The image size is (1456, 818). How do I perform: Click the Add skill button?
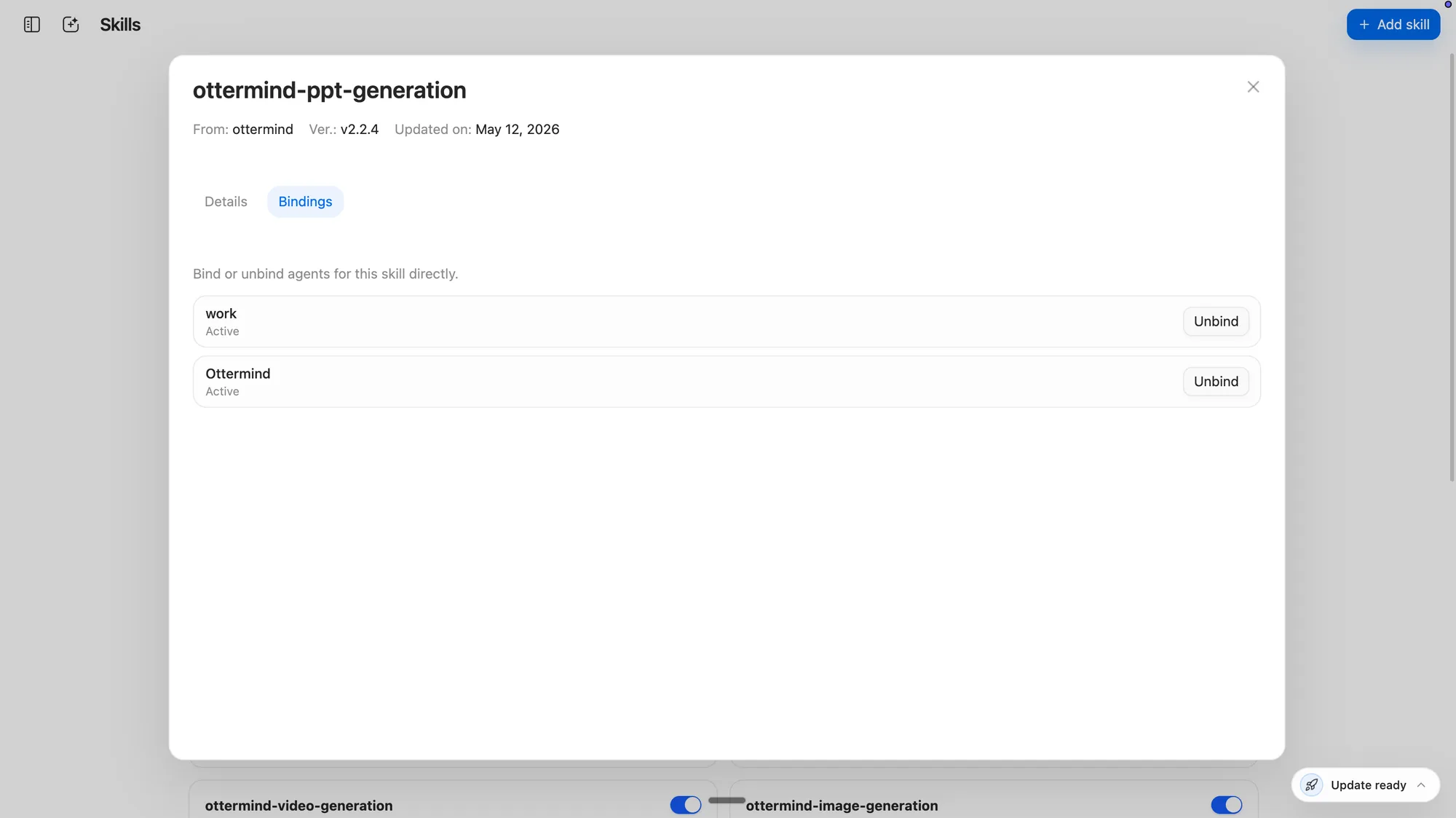tap(1393, 25)
